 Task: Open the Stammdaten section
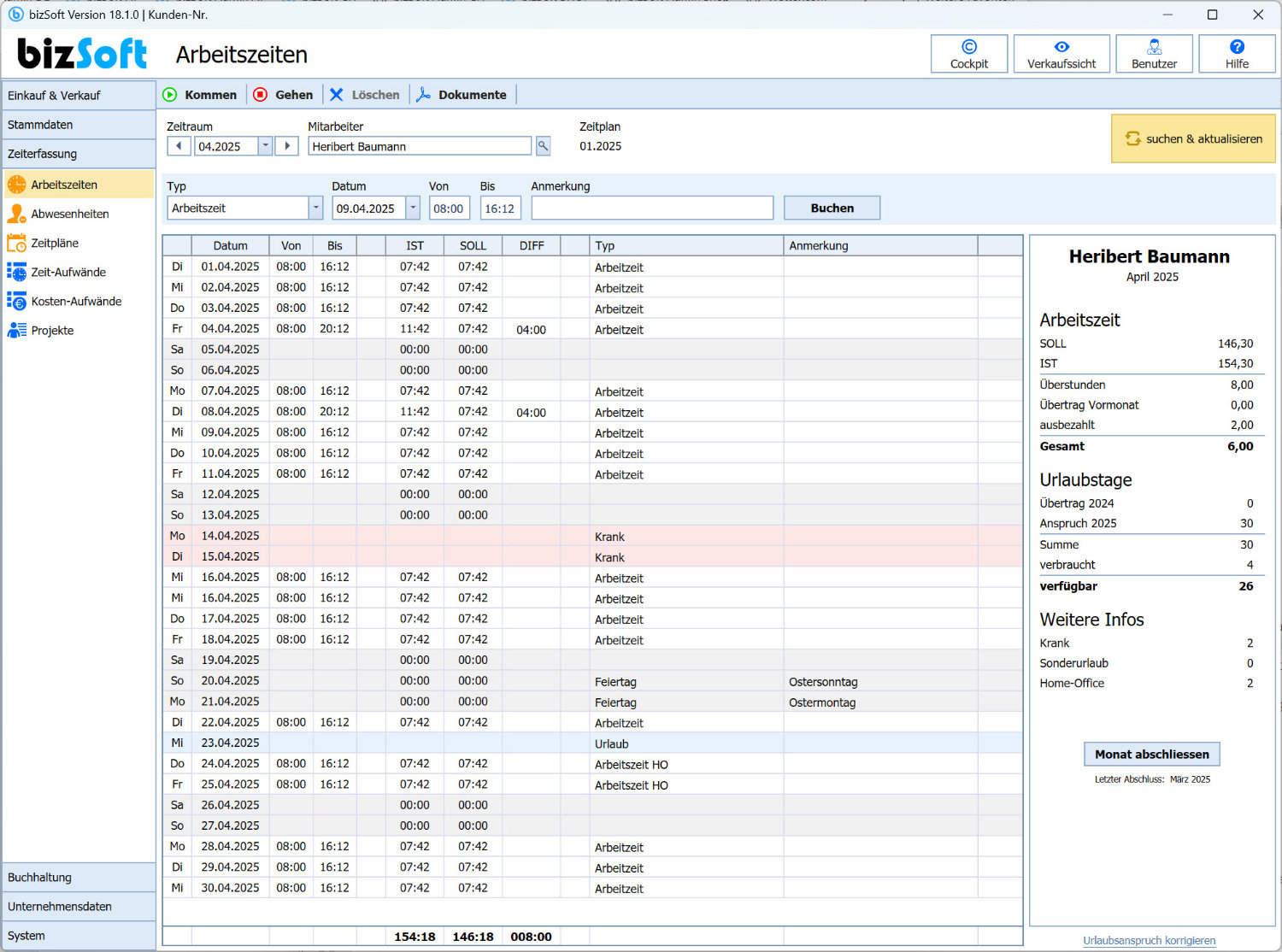point(79,125)
